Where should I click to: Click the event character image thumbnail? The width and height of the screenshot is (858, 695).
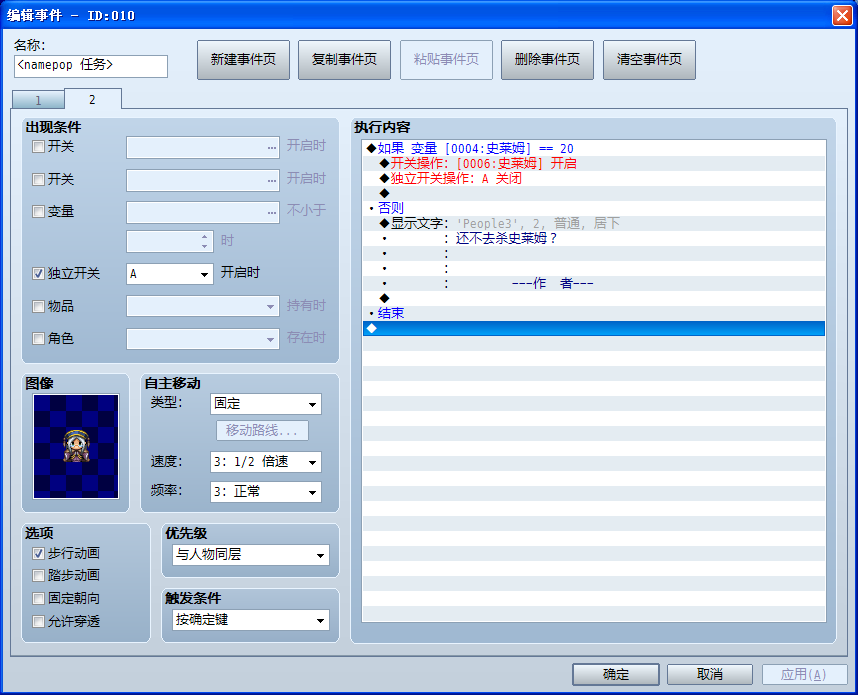coord(76,447)
